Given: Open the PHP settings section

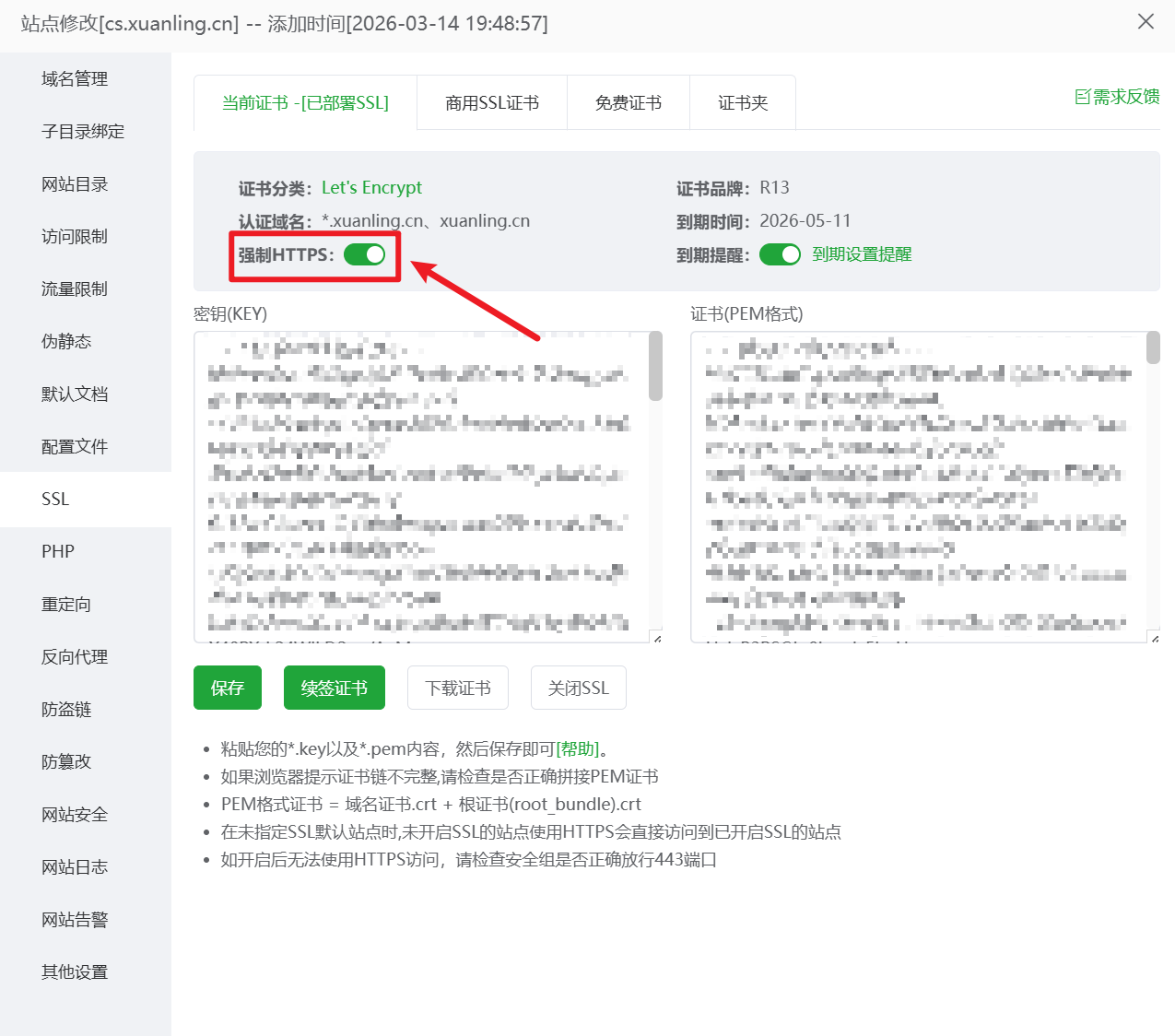Looking at the screenshot, I should click(x=57, y=551).
